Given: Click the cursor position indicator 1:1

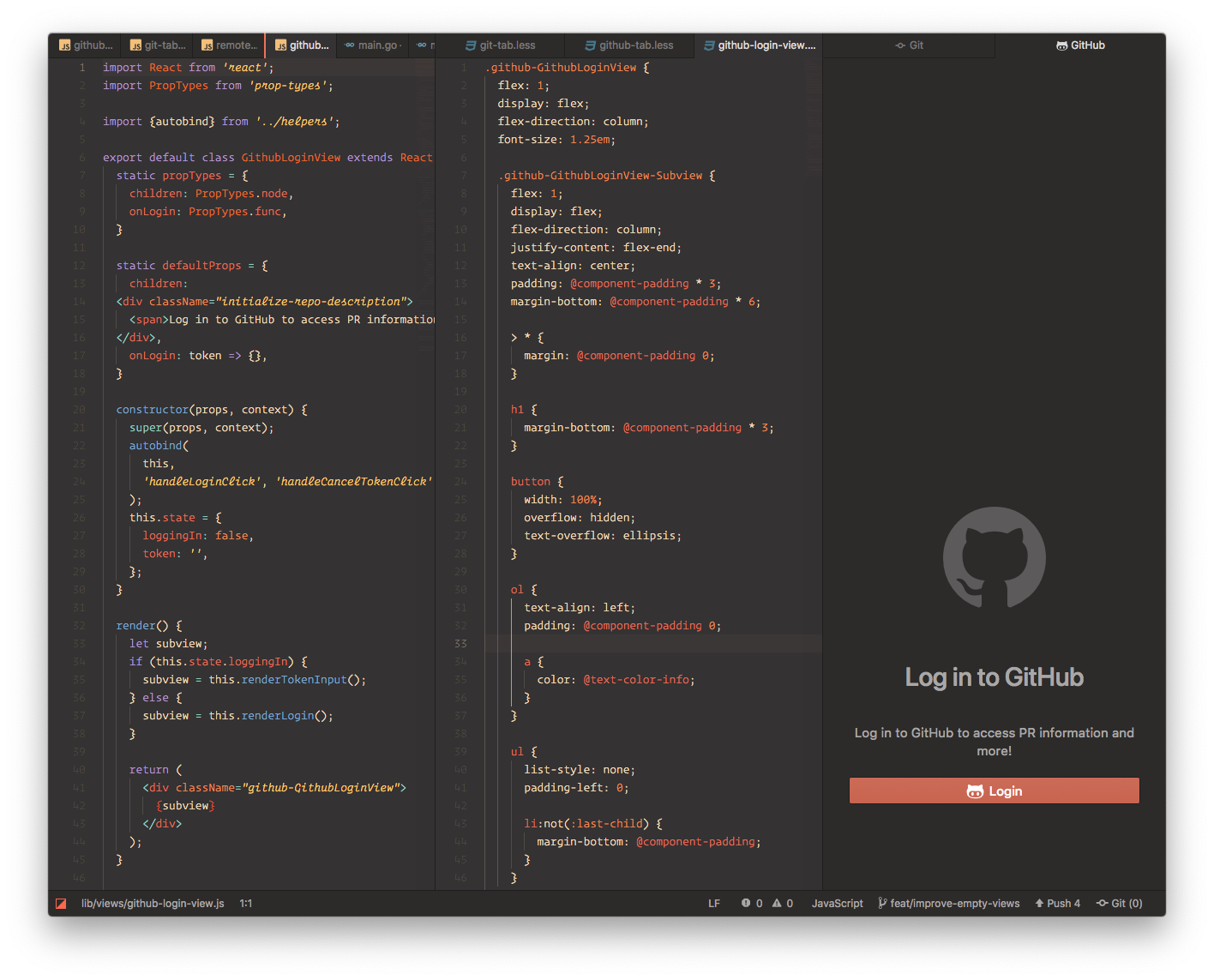Looking at the screenshot, I should pos(246,903).
